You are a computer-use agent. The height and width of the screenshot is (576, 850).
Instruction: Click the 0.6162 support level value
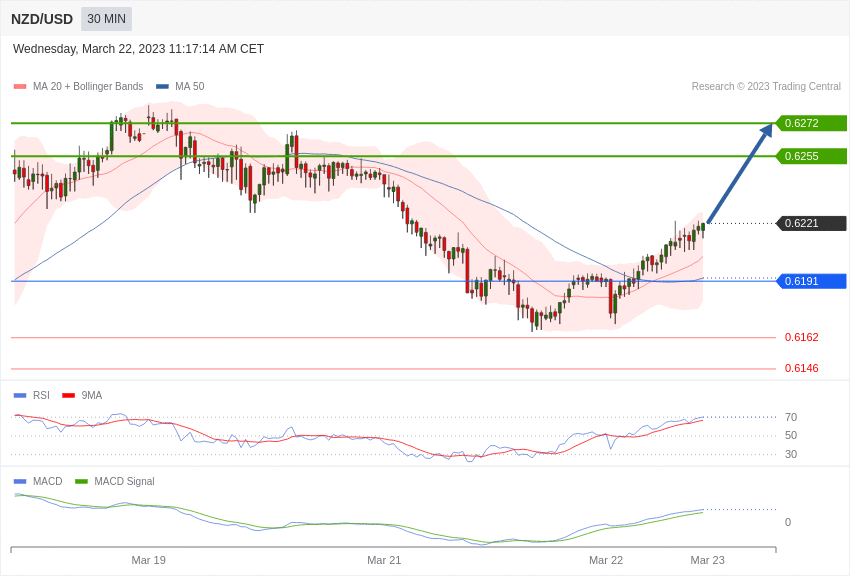tap(802, 337)
